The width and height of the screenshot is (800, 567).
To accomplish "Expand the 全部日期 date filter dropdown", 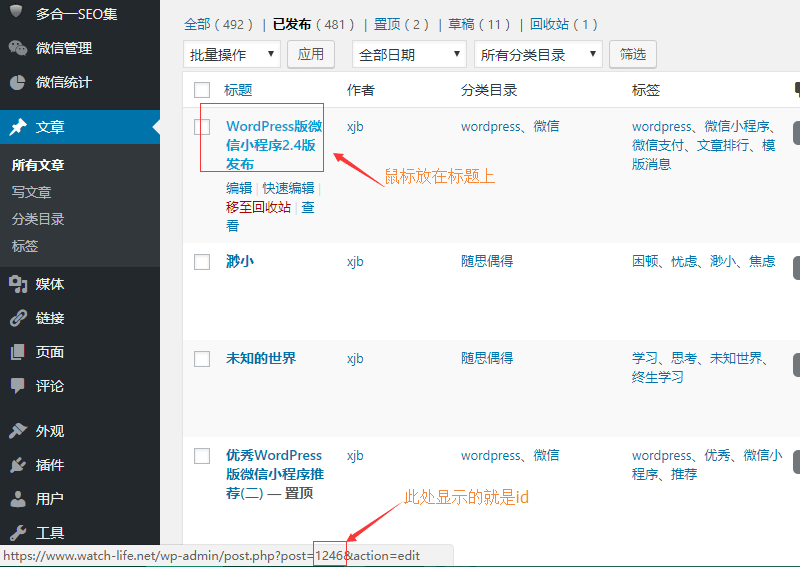I will (409, 55).
